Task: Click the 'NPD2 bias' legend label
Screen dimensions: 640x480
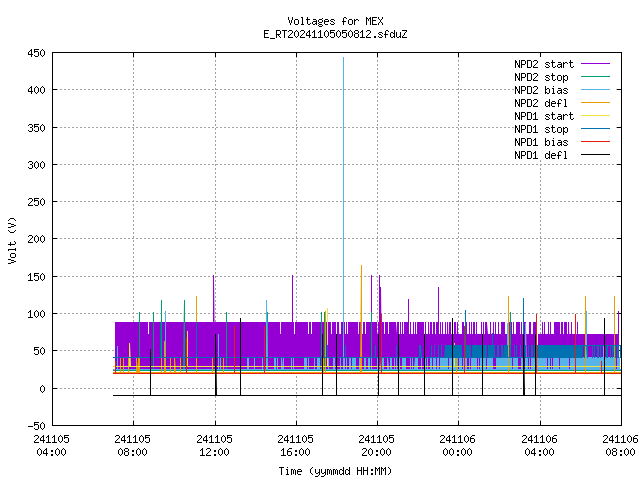Action: 541,90
